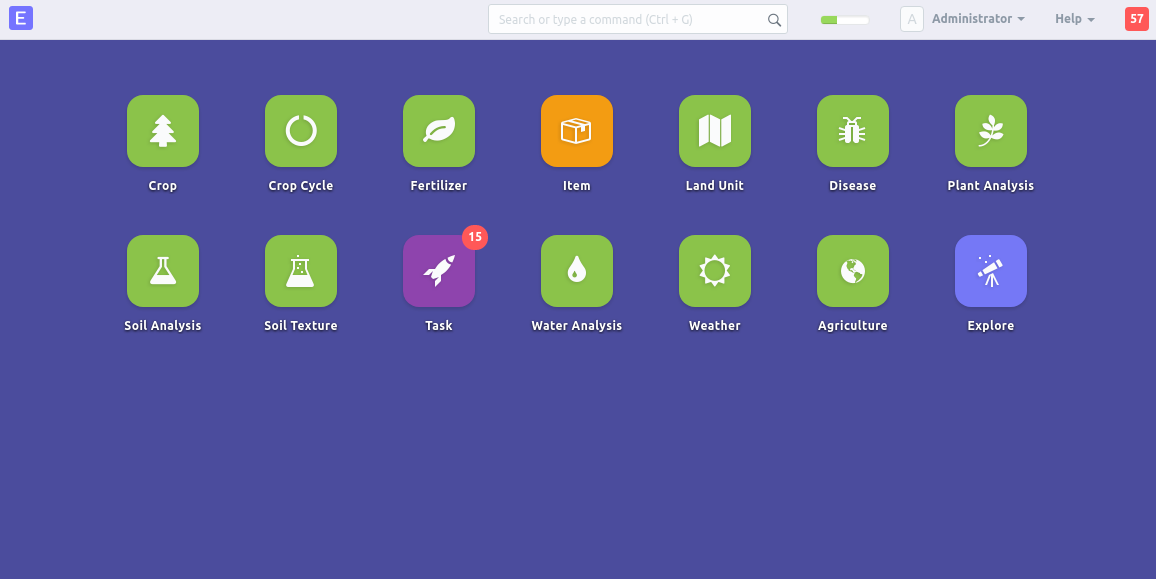Click the 15 badge on Task
This screenshot has height=579, width=1156.
pyautogui.click(x=475, y=237)
